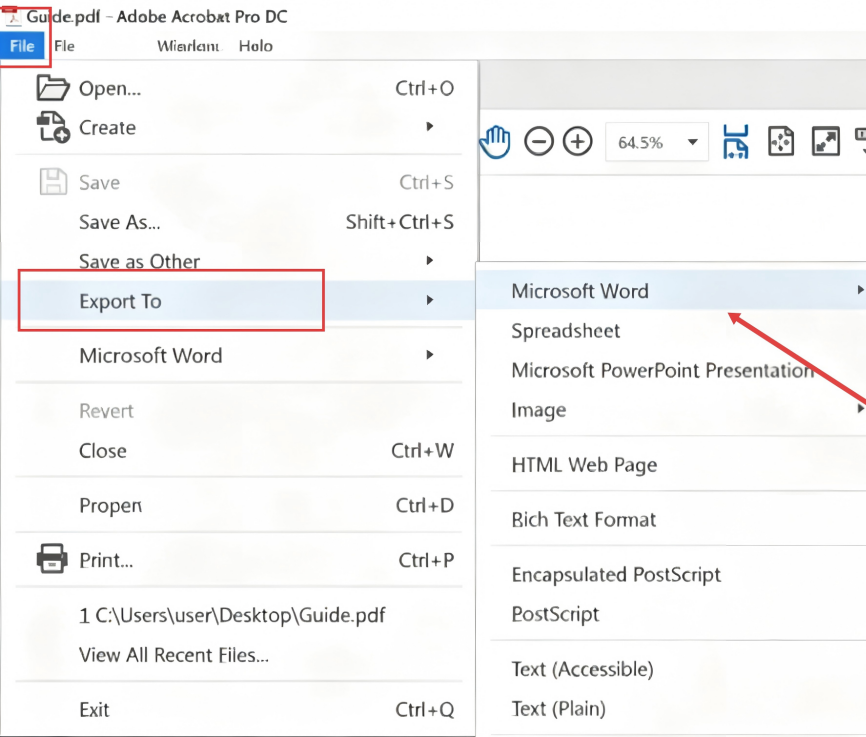866x737 pixels.
Task: Choose Close menu entry
Action: tap(238, 451)
